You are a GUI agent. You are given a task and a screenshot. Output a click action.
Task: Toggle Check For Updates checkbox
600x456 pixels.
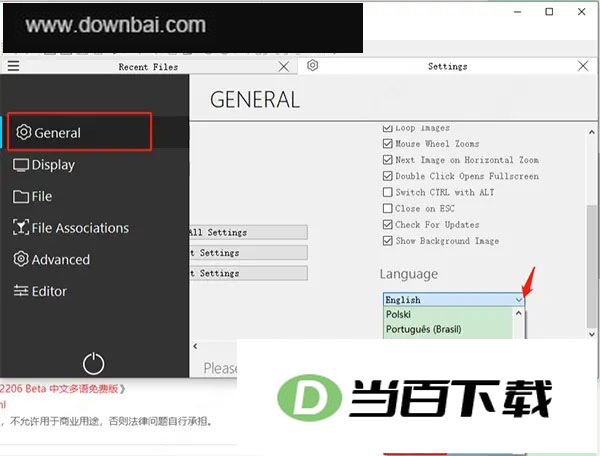(388, 225)
